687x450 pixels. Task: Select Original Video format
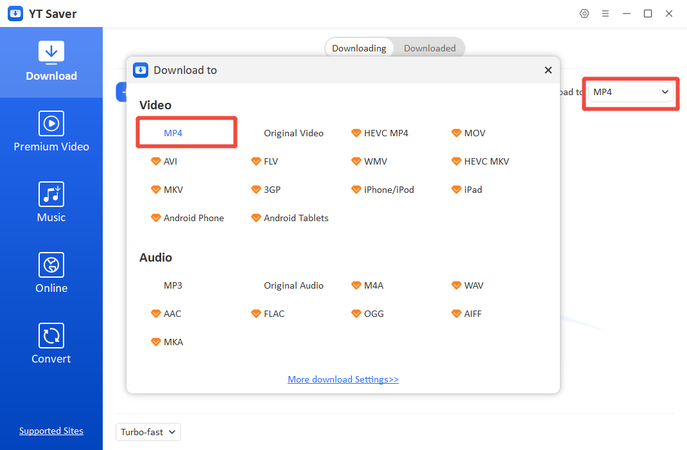click(294, 133)
